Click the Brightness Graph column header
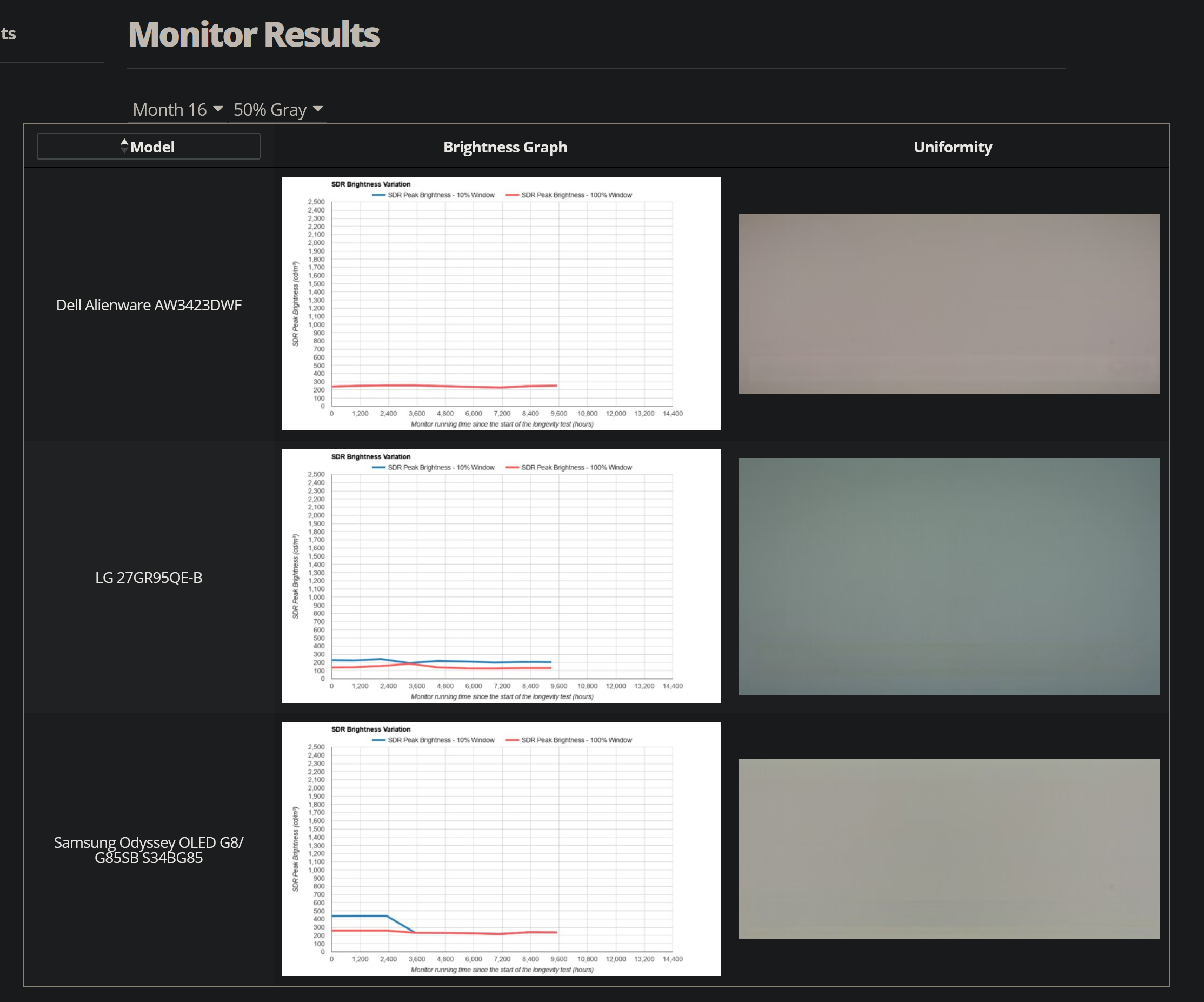 [505, 147]
